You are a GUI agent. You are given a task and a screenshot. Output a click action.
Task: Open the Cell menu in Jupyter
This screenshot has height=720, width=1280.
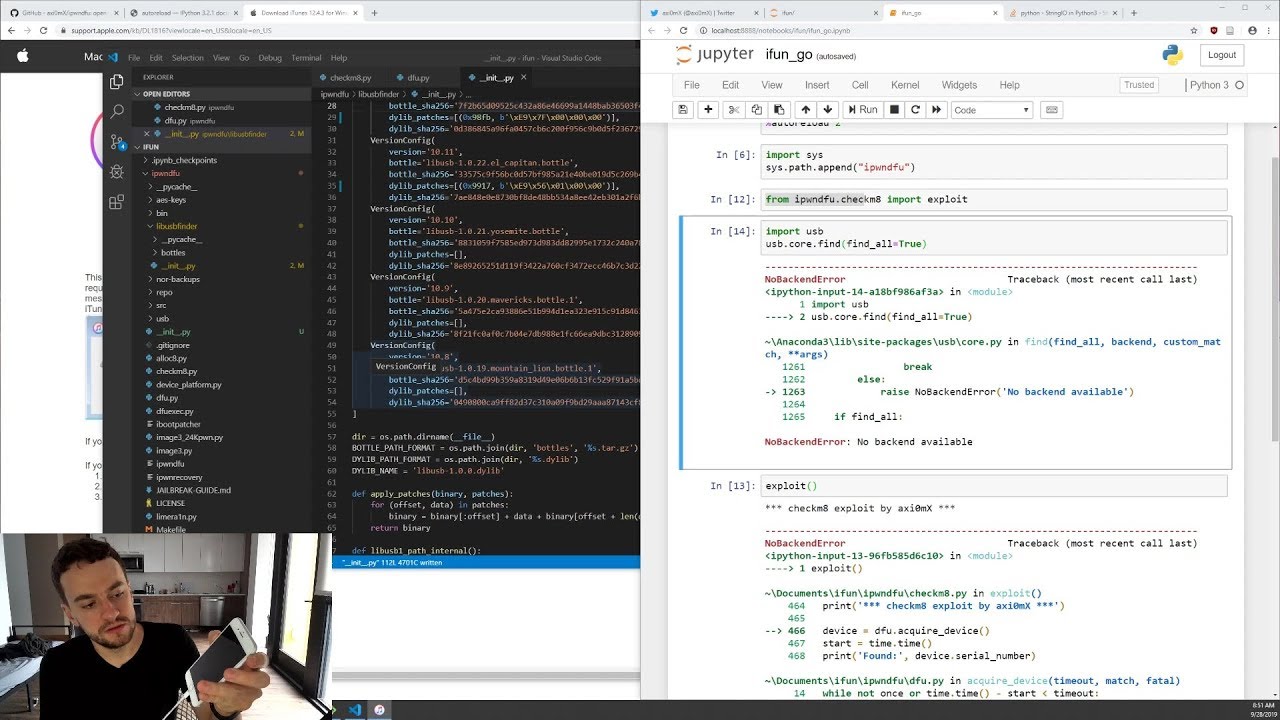click(x=860, y=85)
